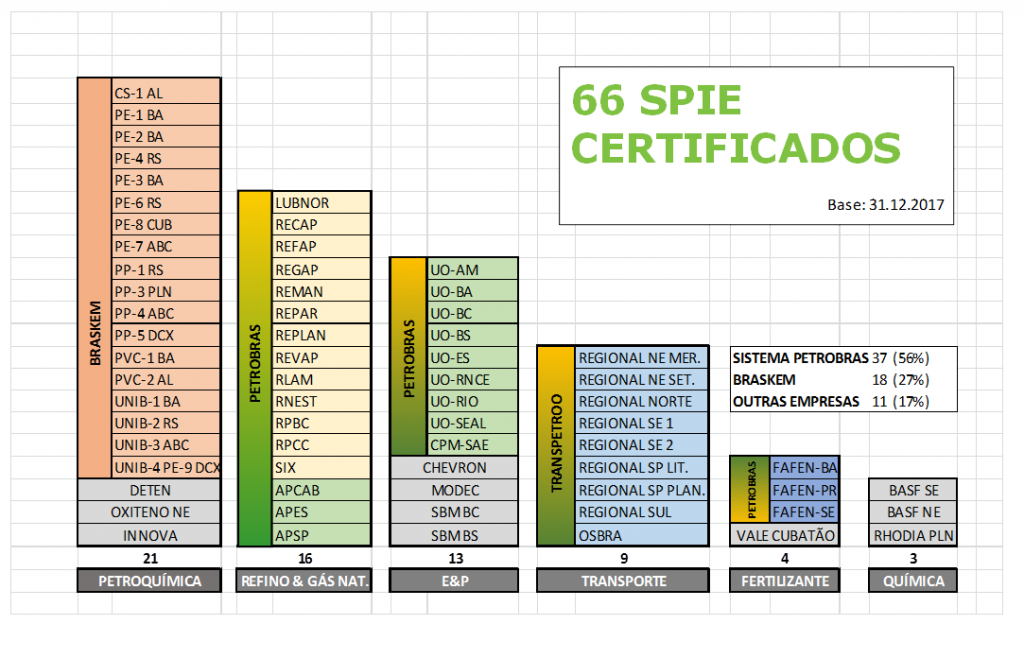This screenshot has width=1024, height=659.
Task: Select the "RPBC" cell
Action: click(x=321, y=423)
